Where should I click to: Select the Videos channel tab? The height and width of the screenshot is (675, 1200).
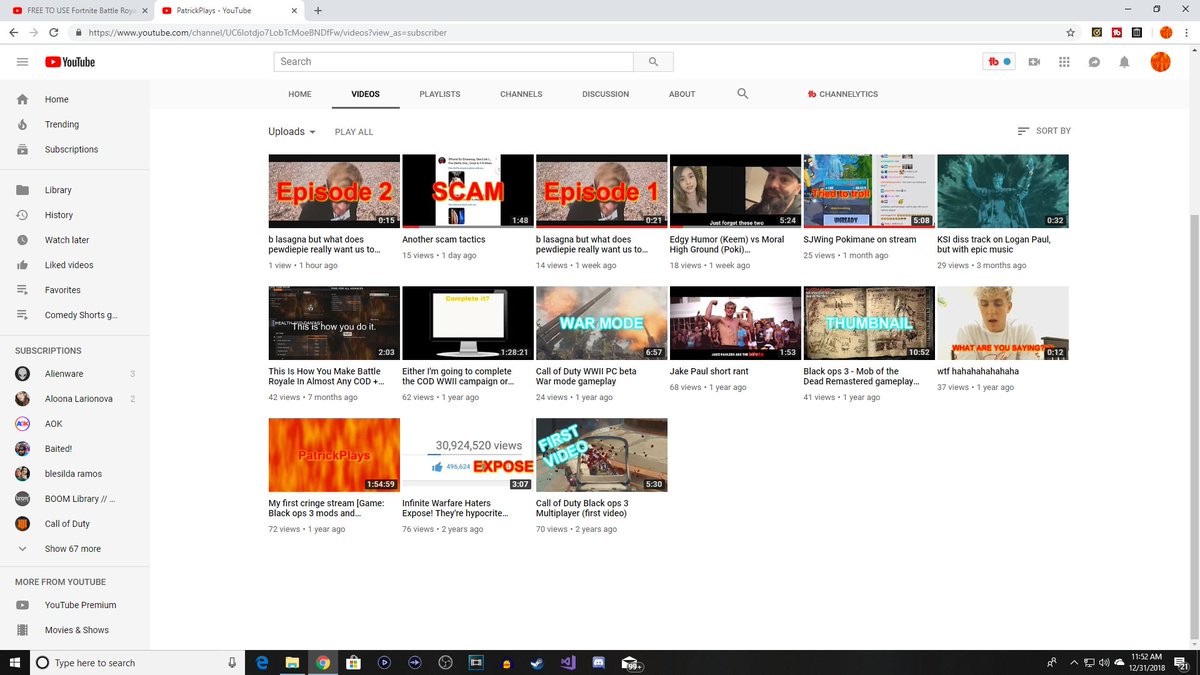click(x=365, y=94)
